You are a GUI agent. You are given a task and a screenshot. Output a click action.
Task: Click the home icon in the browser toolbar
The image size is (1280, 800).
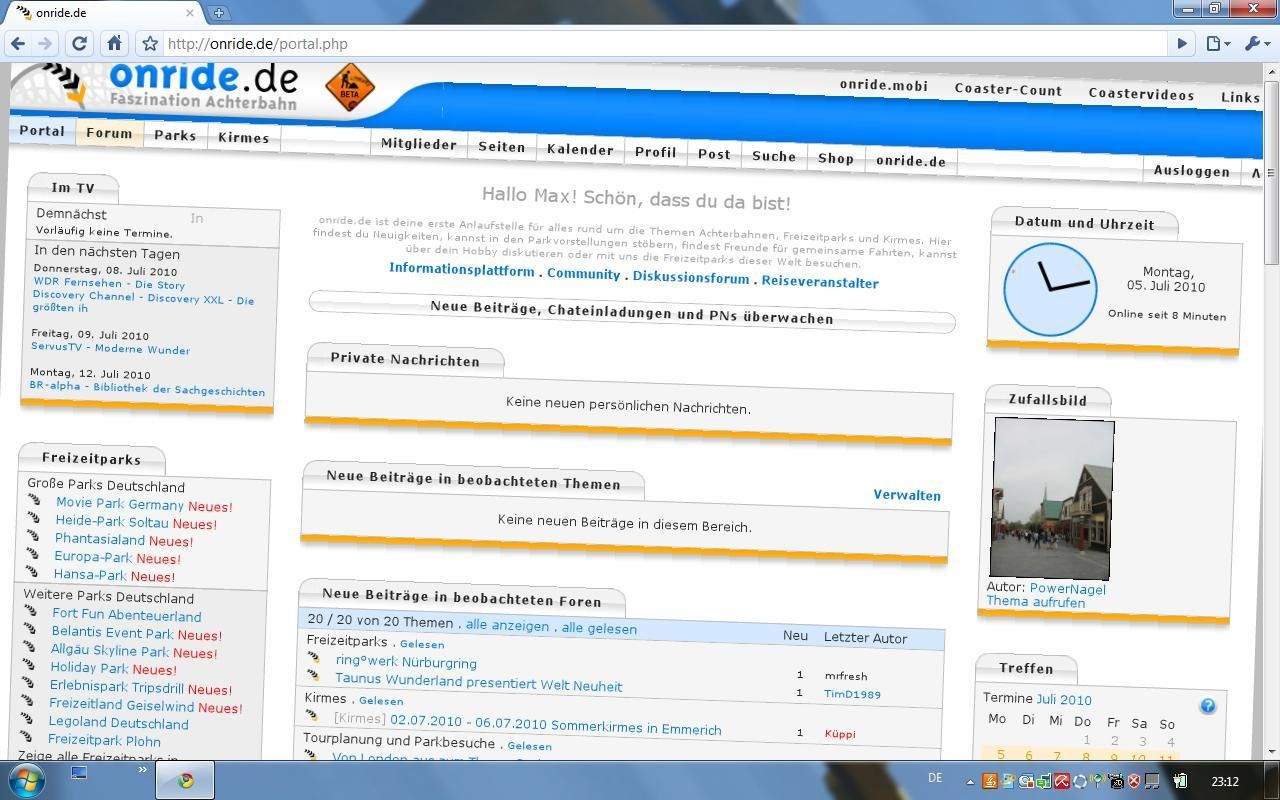pyautogui.click(x=114, y=44)
